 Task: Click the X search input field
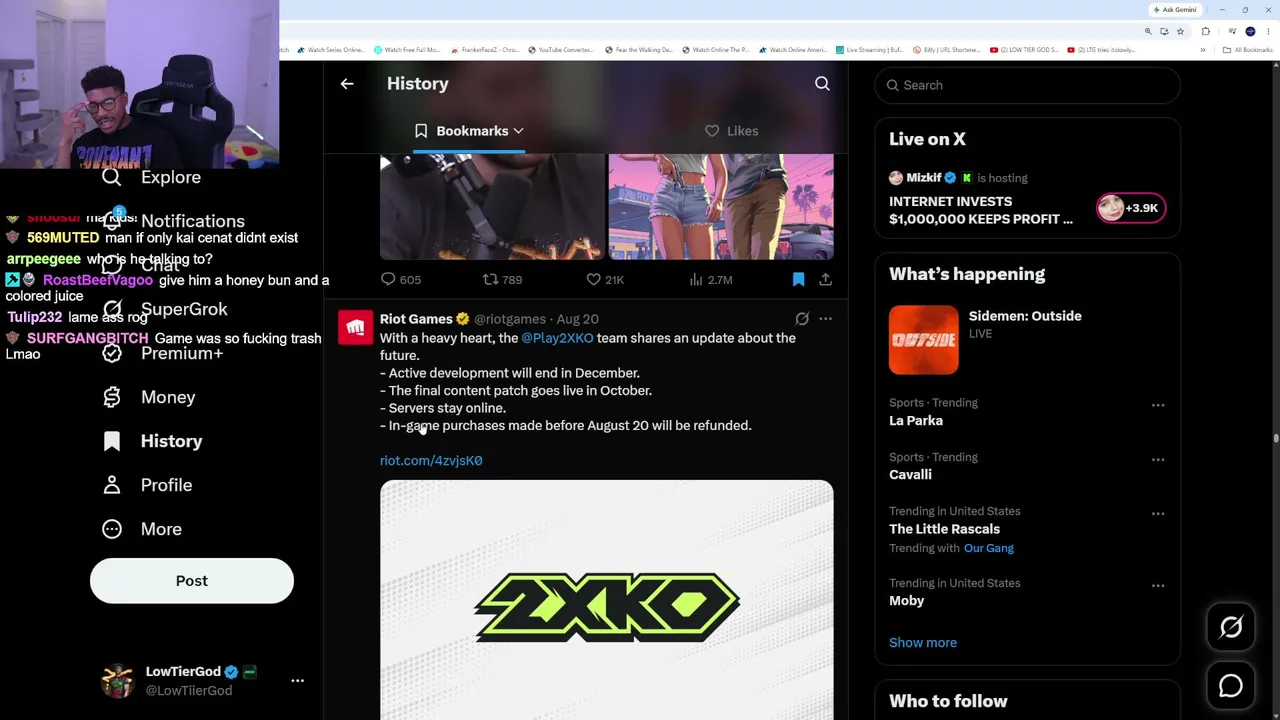[x=1028, y=85]
